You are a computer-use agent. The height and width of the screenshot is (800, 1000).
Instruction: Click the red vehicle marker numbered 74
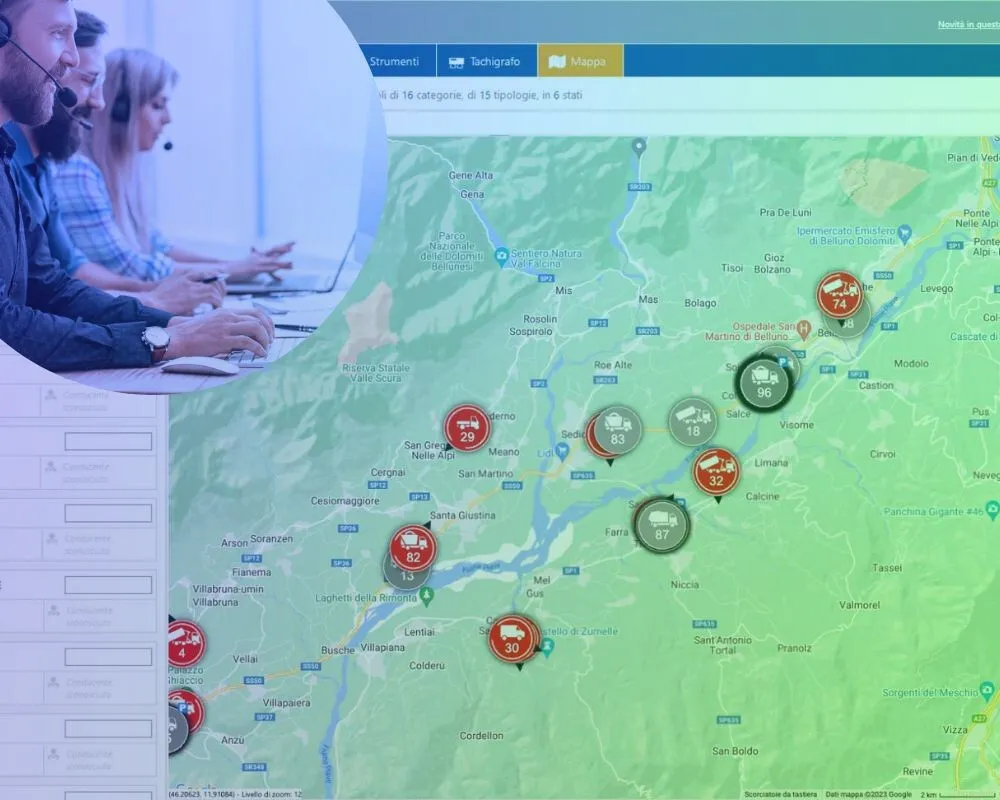coord(839,295)
